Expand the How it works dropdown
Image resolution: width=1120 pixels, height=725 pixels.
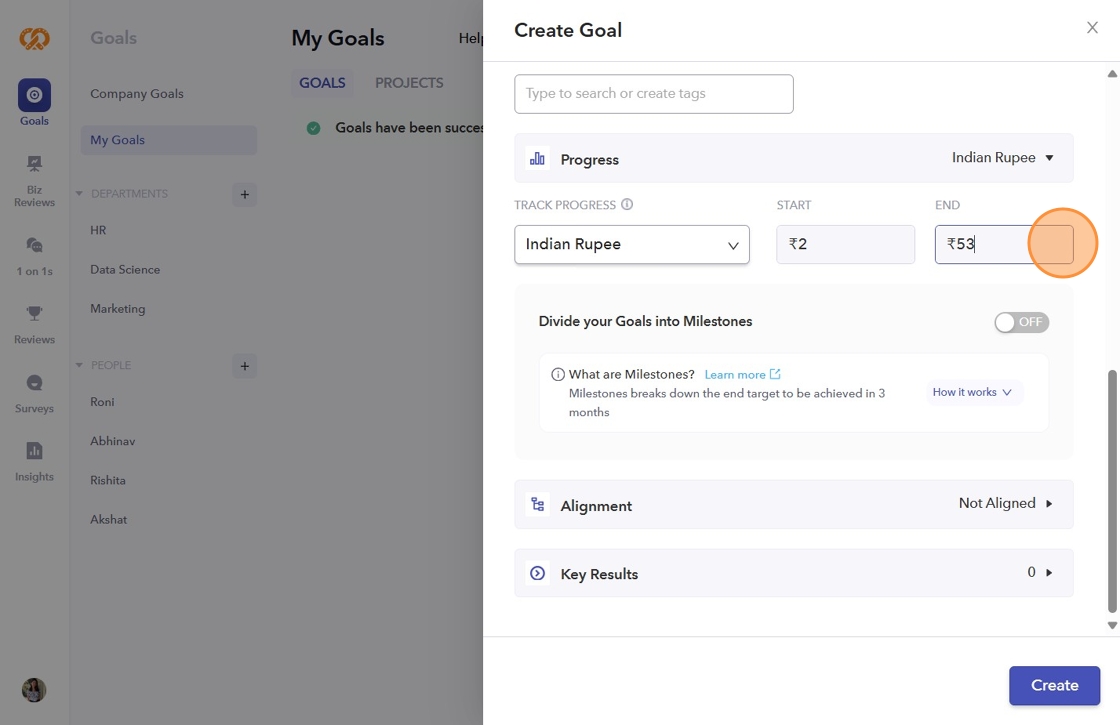[972, 393]
